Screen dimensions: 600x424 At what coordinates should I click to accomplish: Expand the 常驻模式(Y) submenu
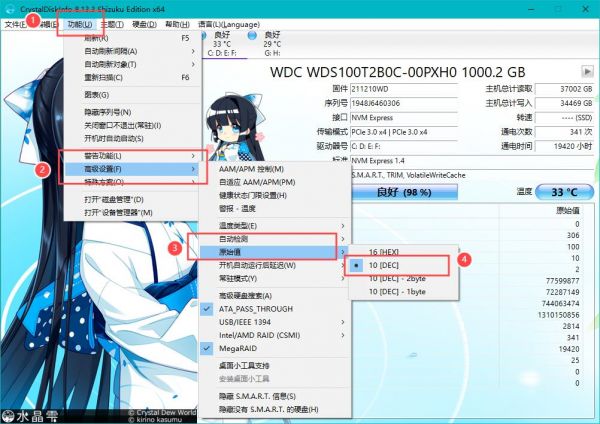[x=275, y=278]
